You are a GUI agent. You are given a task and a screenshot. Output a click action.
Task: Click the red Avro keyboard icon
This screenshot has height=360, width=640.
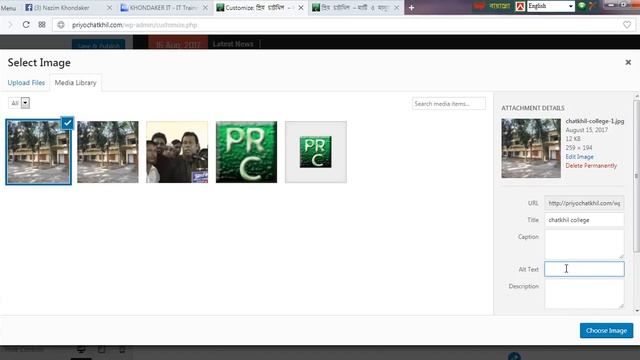point(520,6)
